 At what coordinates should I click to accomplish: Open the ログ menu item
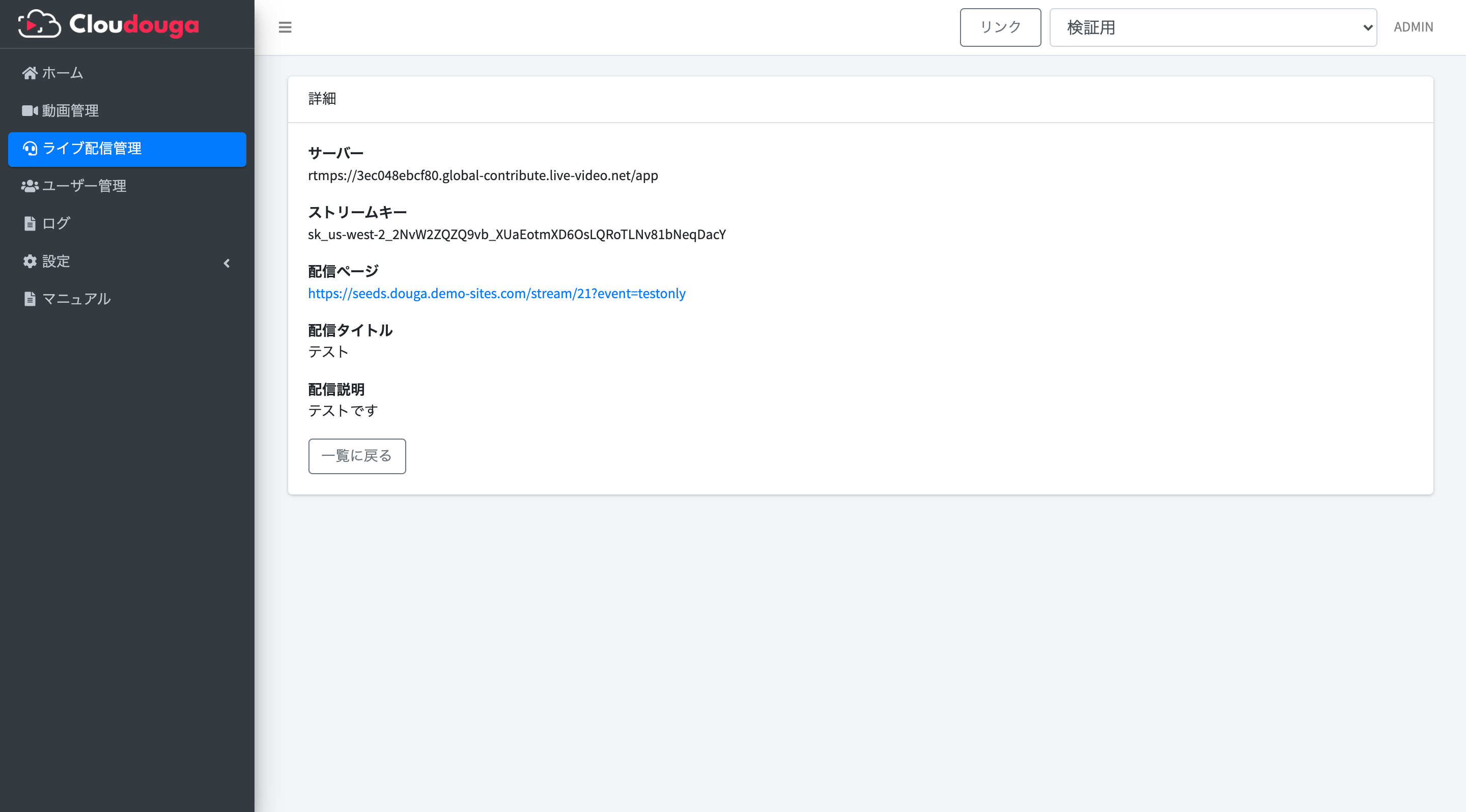point(127,223)
